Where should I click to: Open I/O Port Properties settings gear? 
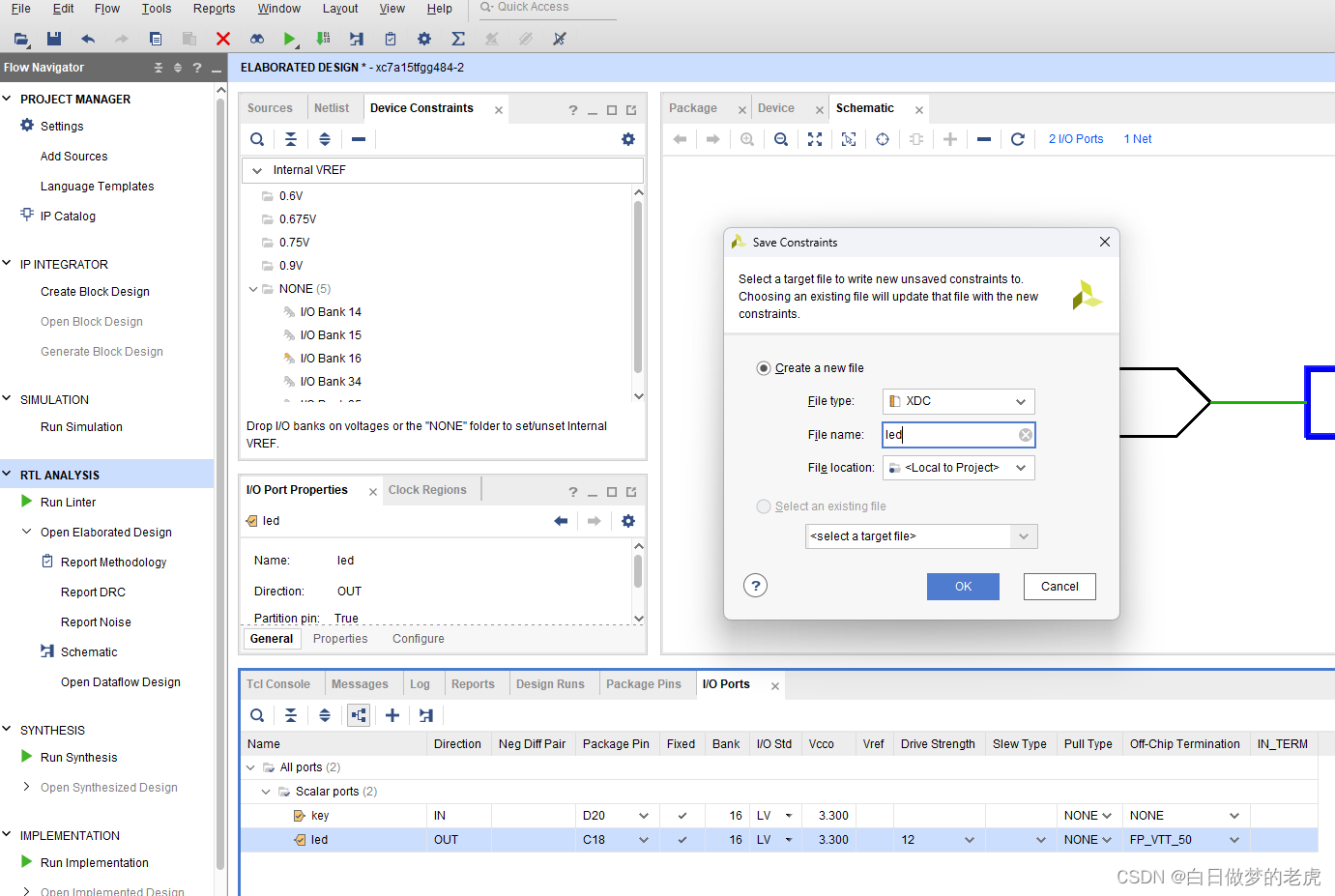628,521
